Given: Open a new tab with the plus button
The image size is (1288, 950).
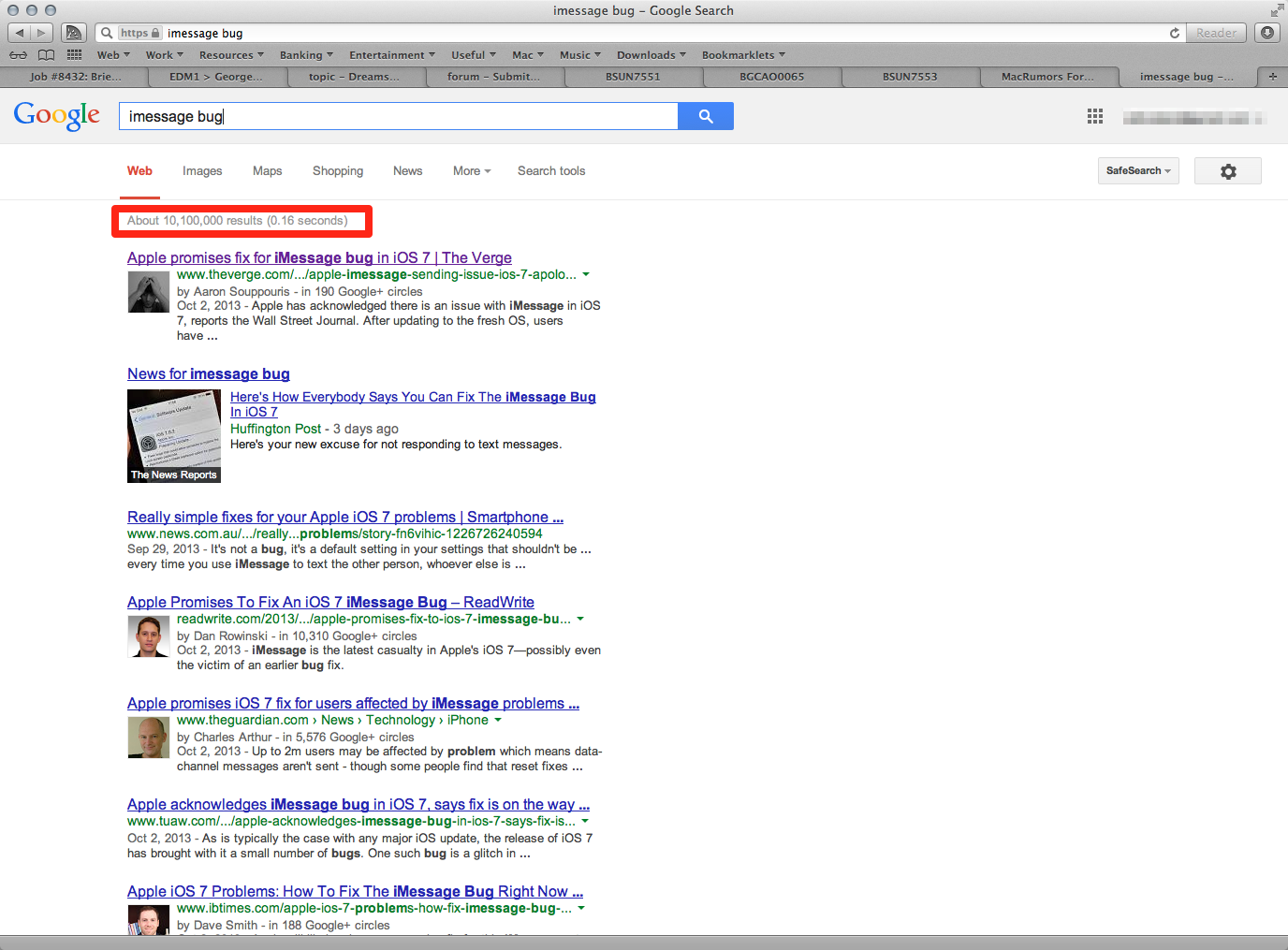Looking at the screenshot, I should (1272, 77).
